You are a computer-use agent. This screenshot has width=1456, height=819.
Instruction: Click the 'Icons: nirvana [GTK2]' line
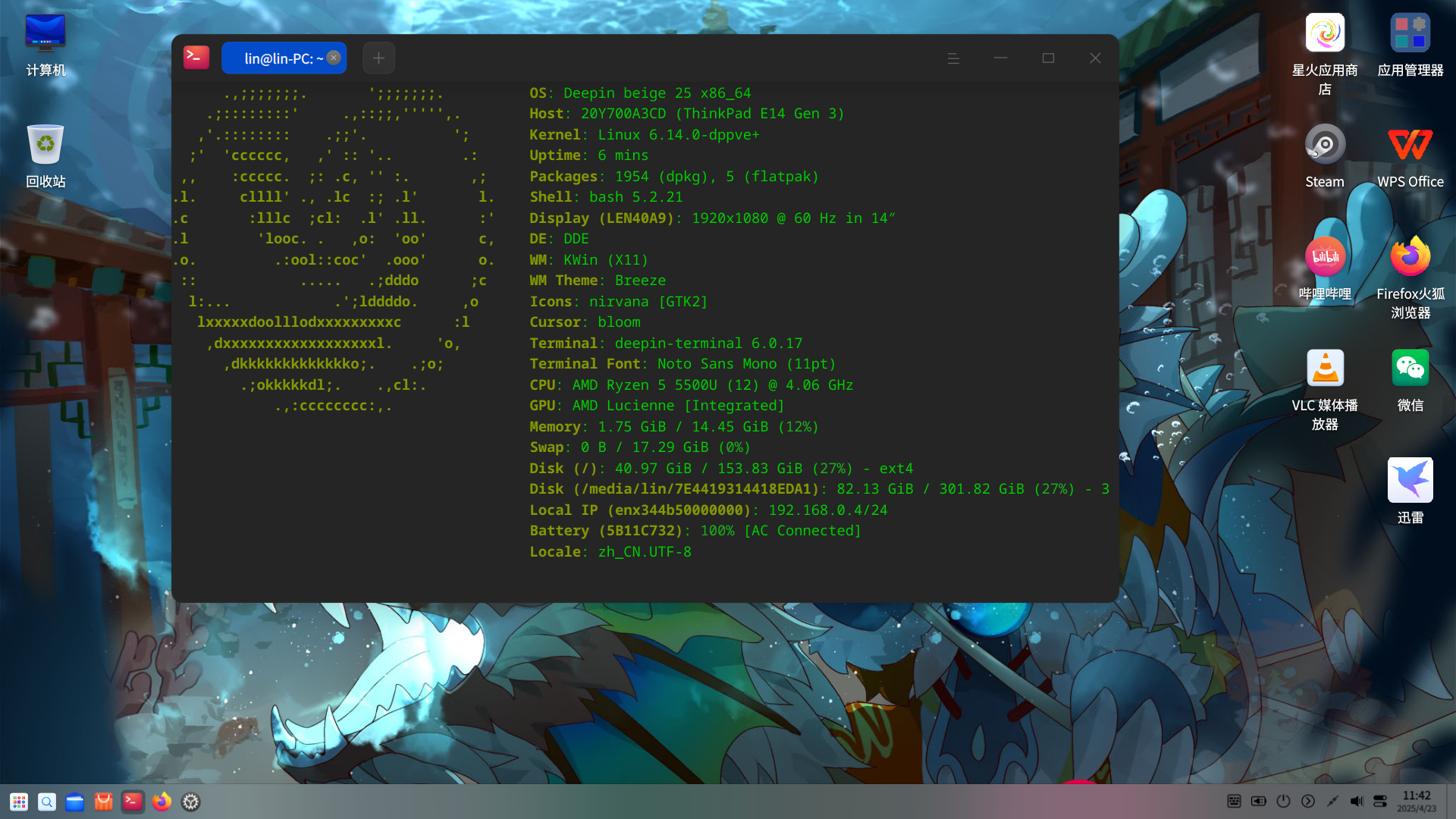[x=618, y=302]
